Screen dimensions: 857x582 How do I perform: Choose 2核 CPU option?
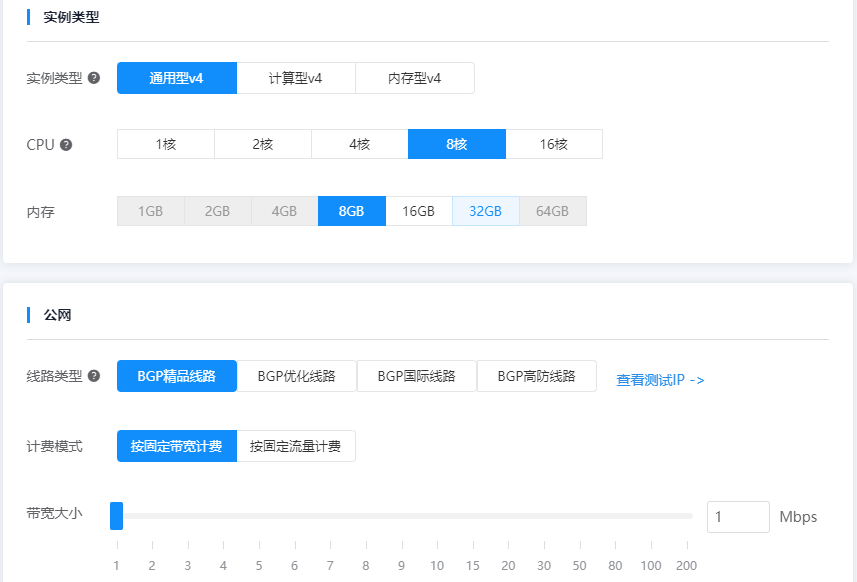[x=263, y=144]
